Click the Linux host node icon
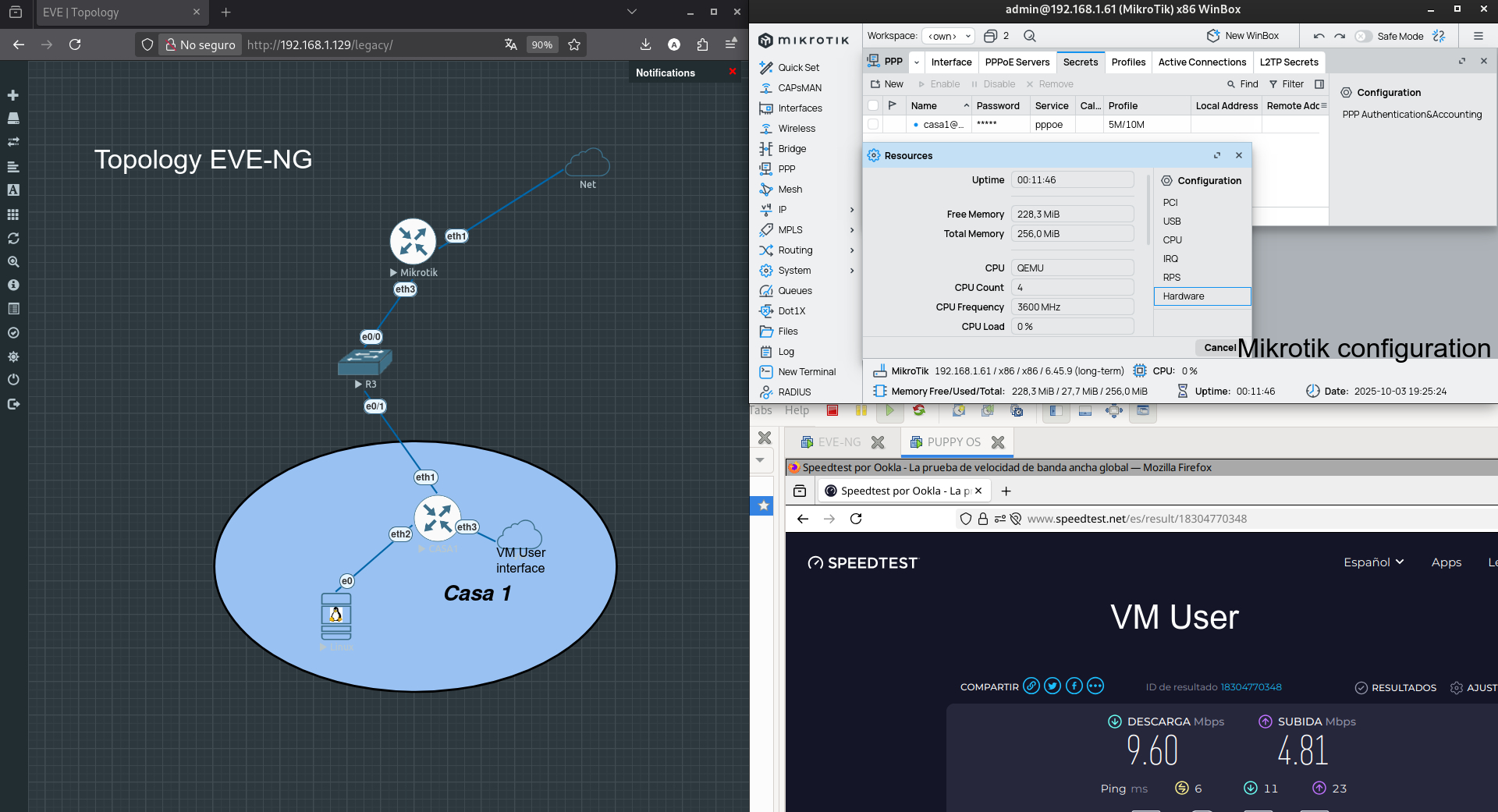 point(336,616)
